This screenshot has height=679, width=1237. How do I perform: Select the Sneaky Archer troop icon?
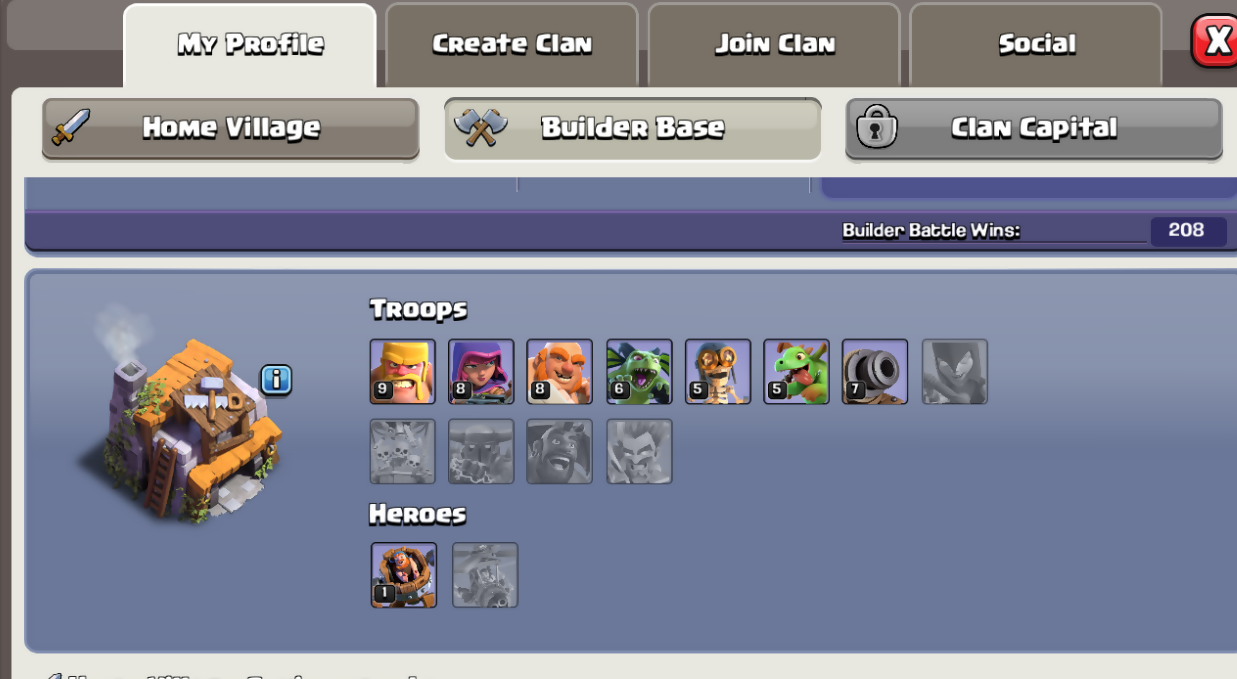pyautogui.click(x=481, y=371)
